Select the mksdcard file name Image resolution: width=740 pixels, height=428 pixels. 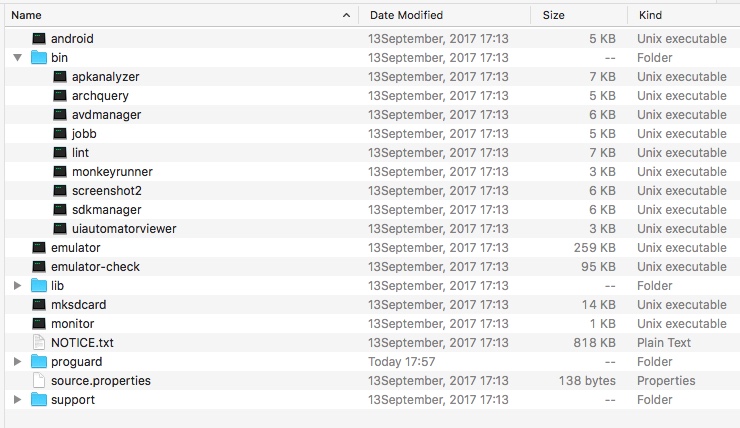(x=78, y=305)
